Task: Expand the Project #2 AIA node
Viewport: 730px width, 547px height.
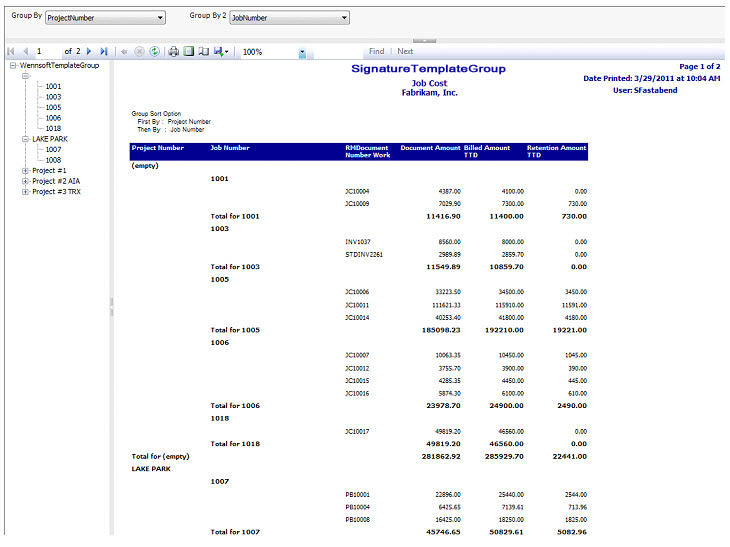Action: (x=25, y=181)
